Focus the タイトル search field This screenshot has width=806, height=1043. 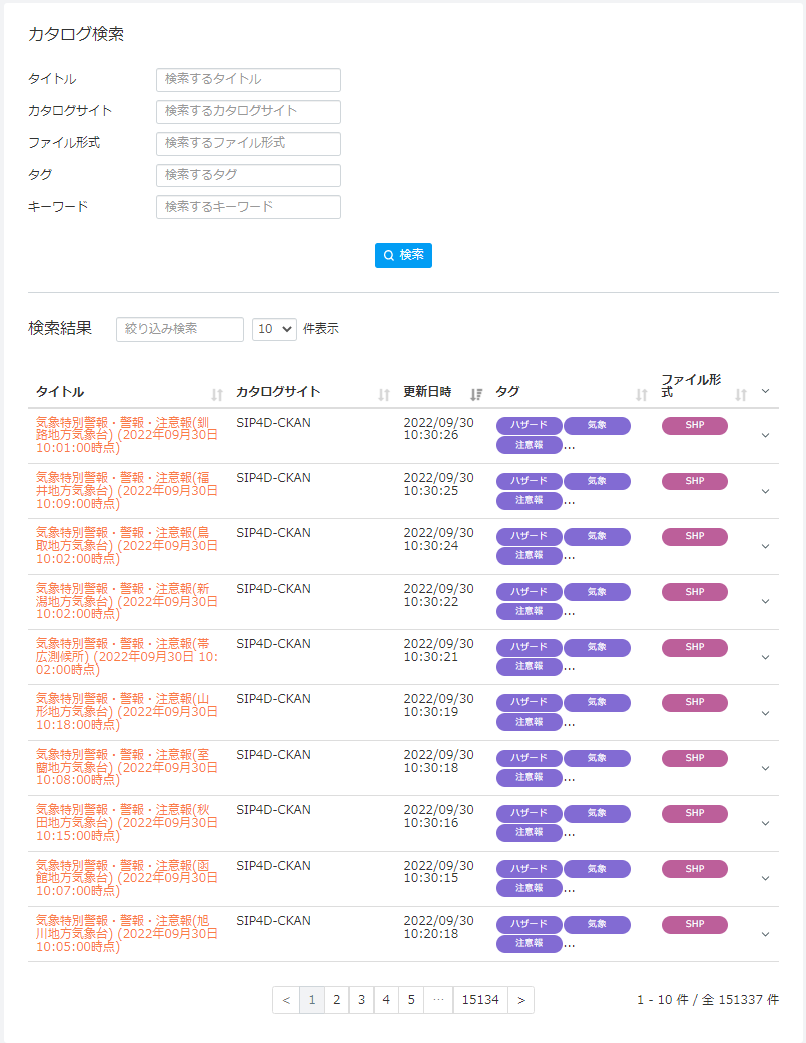pos(248,80)
